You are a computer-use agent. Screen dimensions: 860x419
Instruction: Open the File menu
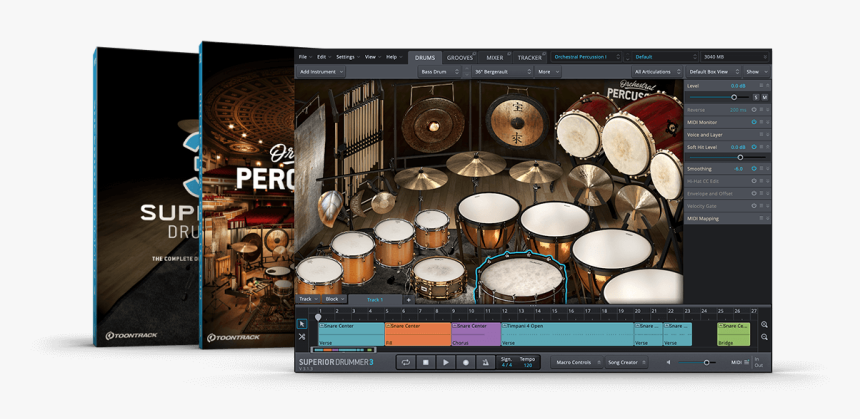click(x=305, y=57)
